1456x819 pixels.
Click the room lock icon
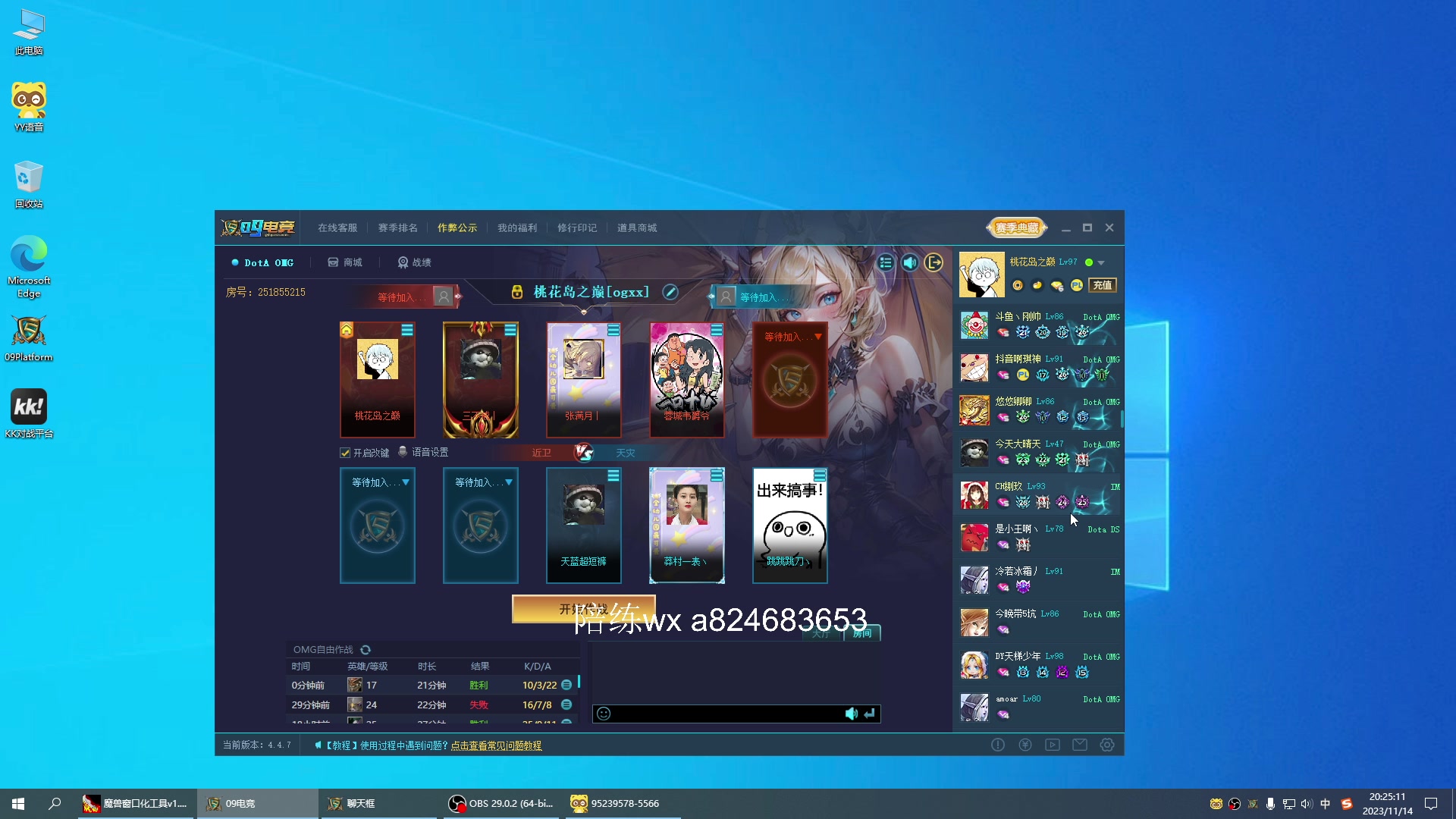coord(517,292)
